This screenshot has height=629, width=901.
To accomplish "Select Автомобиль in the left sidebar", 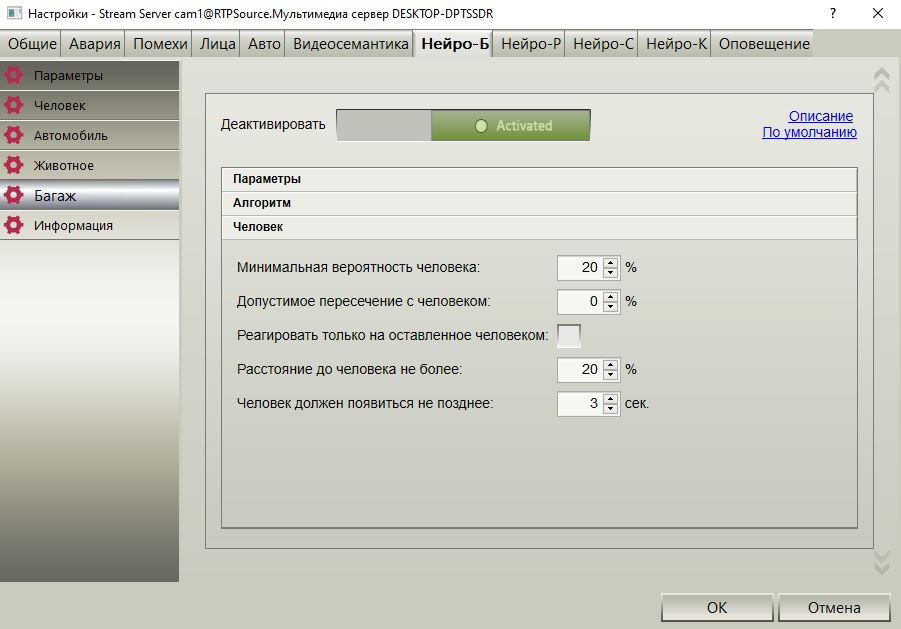I will 90,135.
